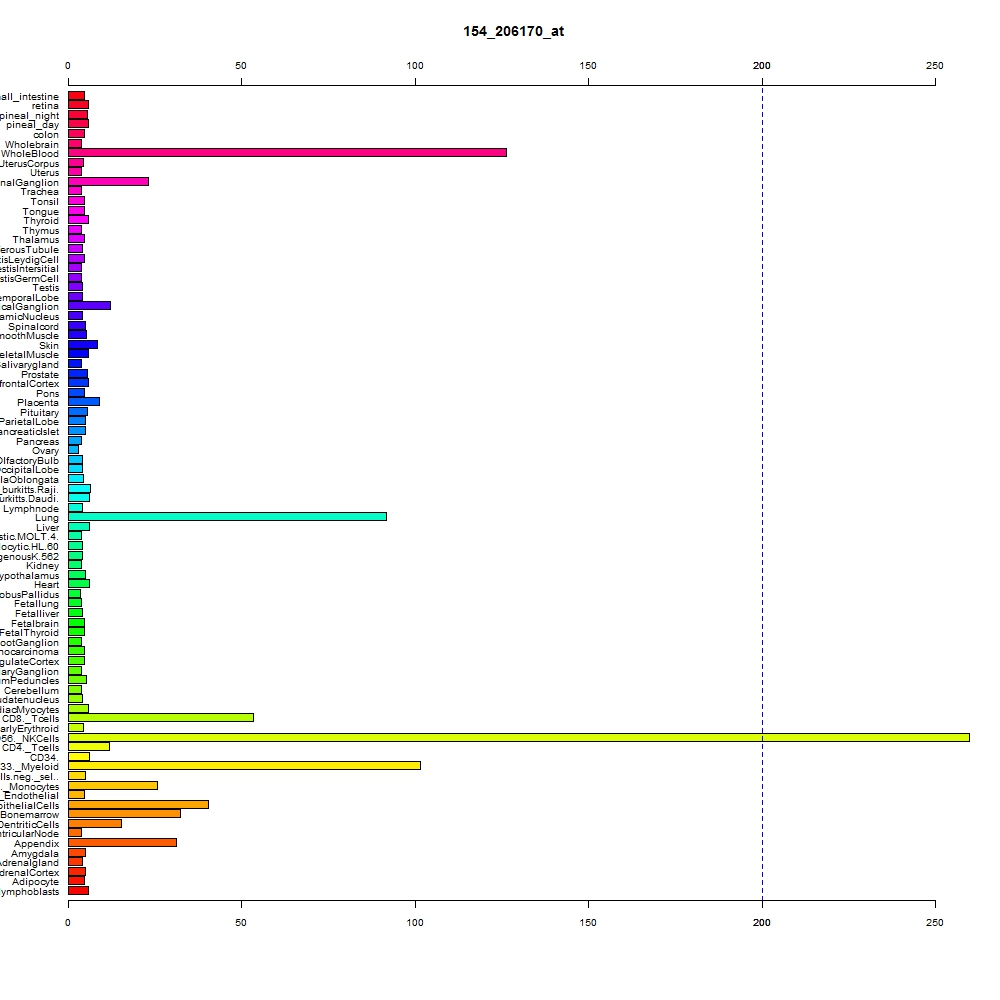Select the Myeloid yellow bar
Viewport: 1000px width, 1000px height.
coord(244,765)
